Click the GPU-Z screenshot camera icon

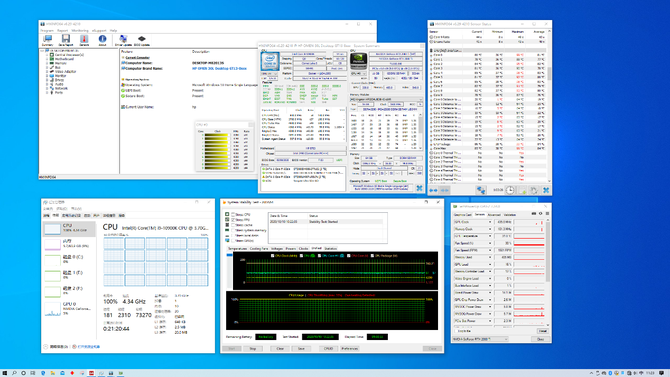(534, 214)
